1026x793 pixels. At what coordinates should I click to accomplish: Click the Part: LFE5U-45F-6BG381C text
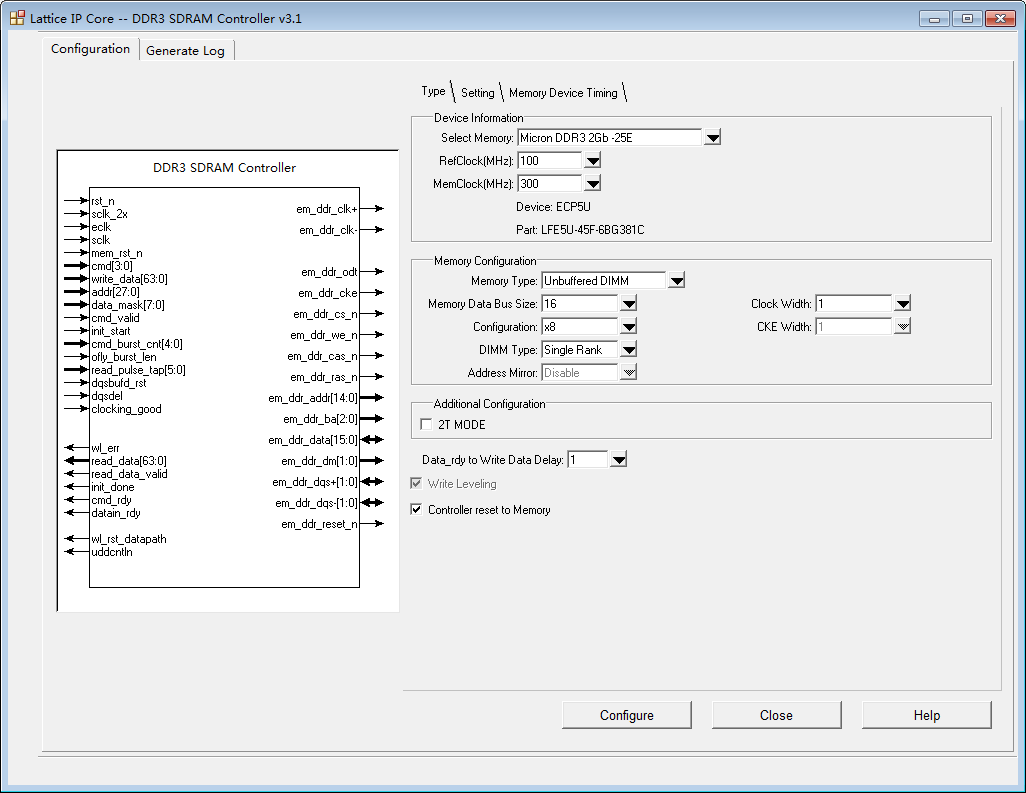580,230
